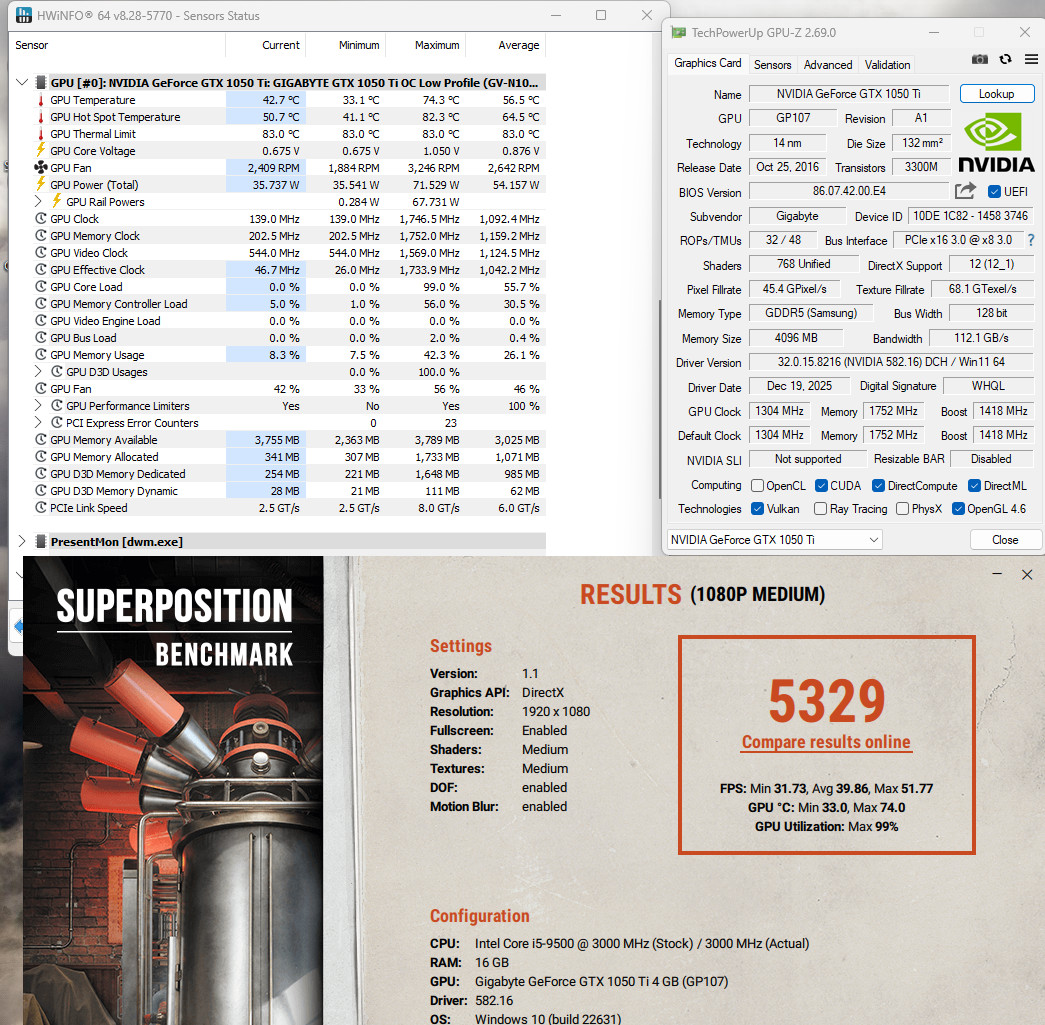
Task: Click the GPU Rail Powers lightning icon
Action: point(57,200)
